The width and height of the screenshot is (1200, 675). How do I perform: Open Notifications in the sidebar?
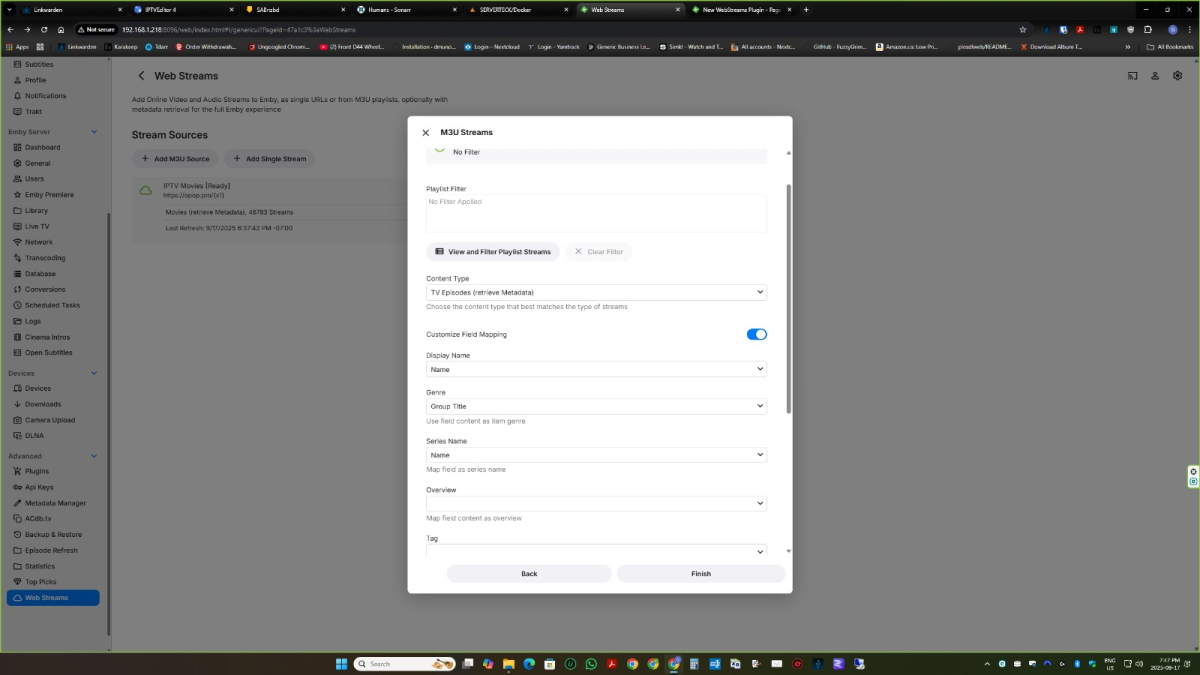(45, 95)
